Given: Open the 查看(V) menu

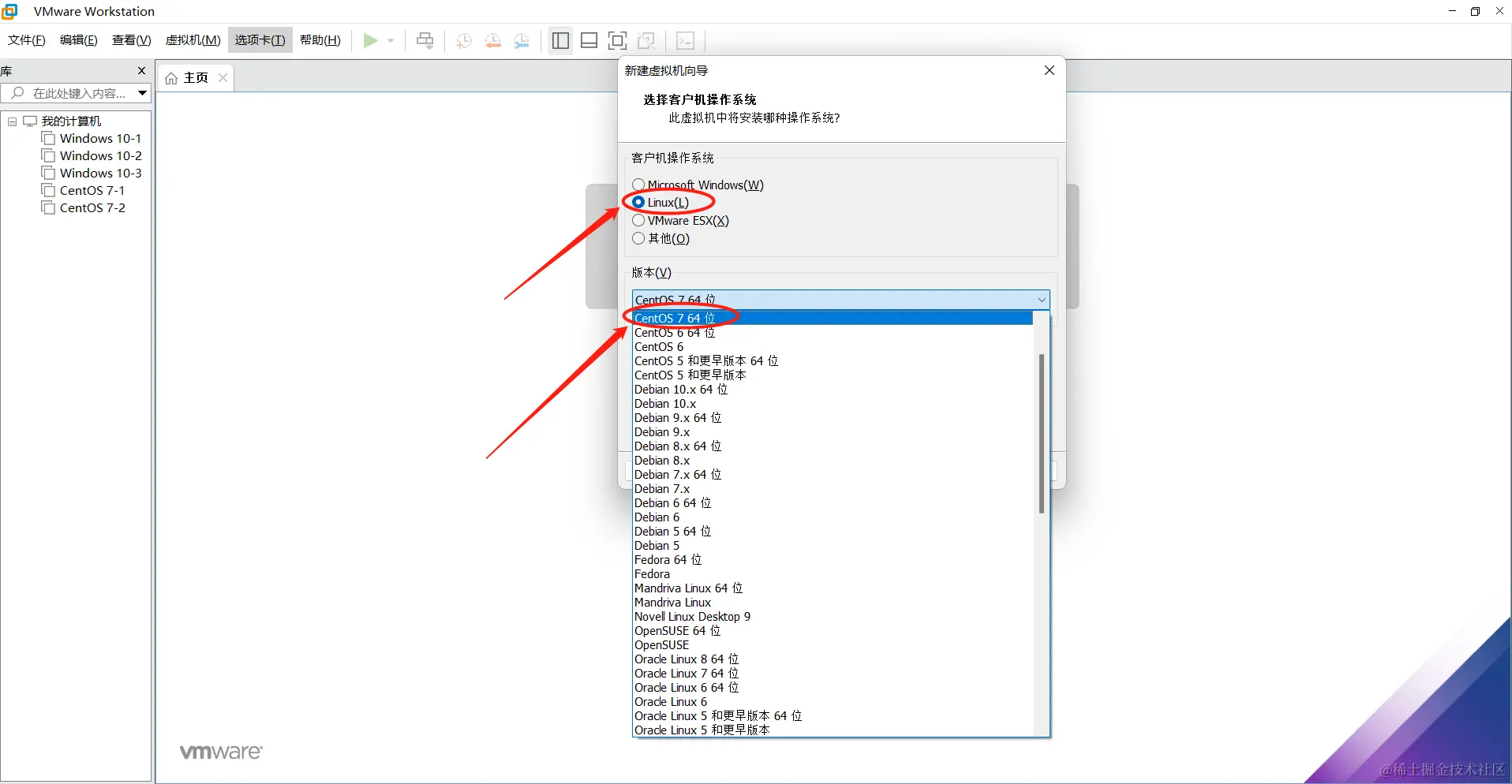Looking at the screenshot, I should [x=132, y=40].
